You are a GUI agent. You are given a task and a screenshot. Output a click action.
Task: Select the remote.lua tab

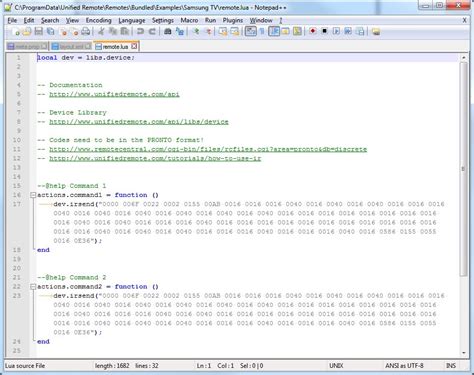(115, 46)
